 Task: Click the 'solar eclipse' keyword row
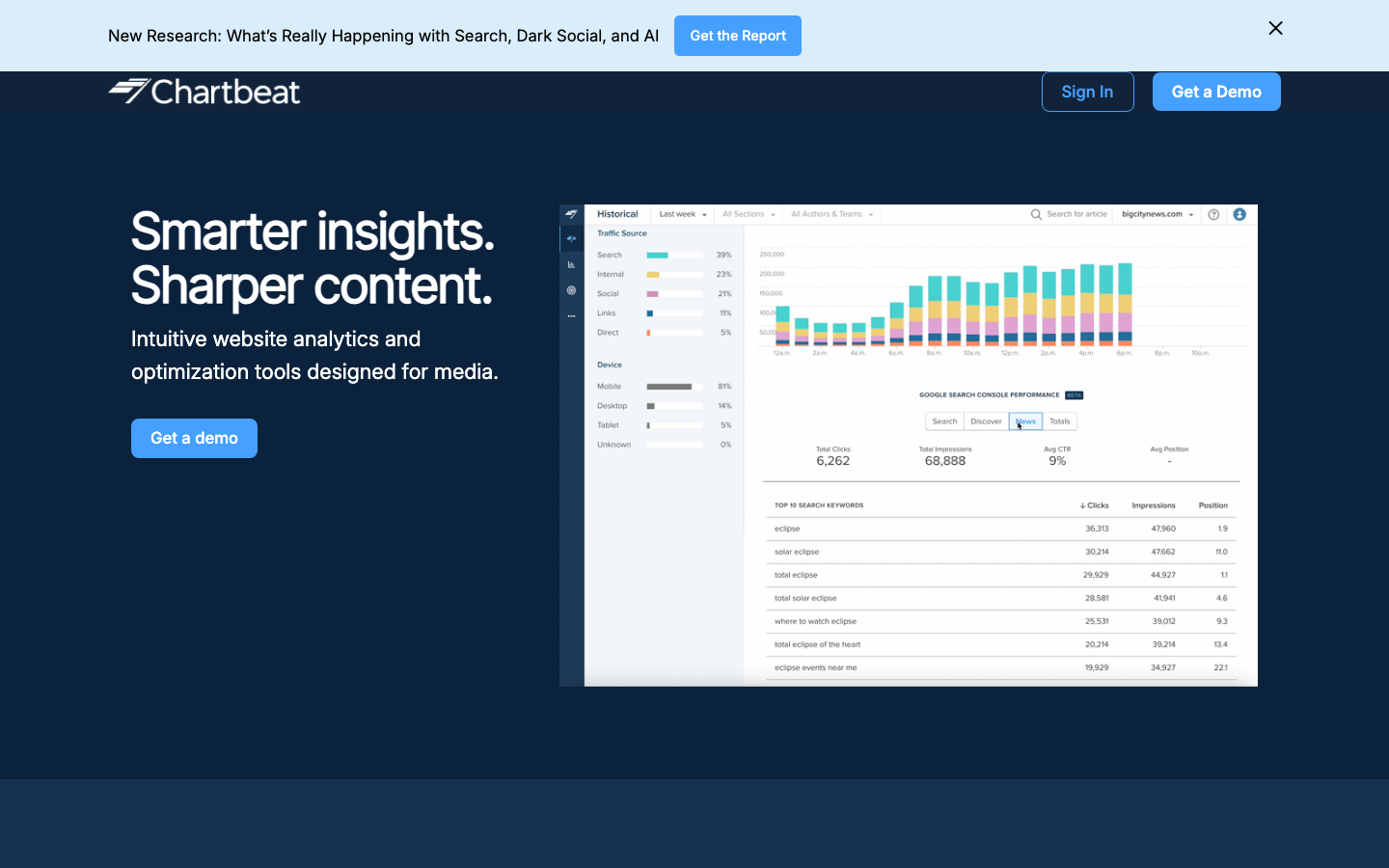(x=1001, y=552)
